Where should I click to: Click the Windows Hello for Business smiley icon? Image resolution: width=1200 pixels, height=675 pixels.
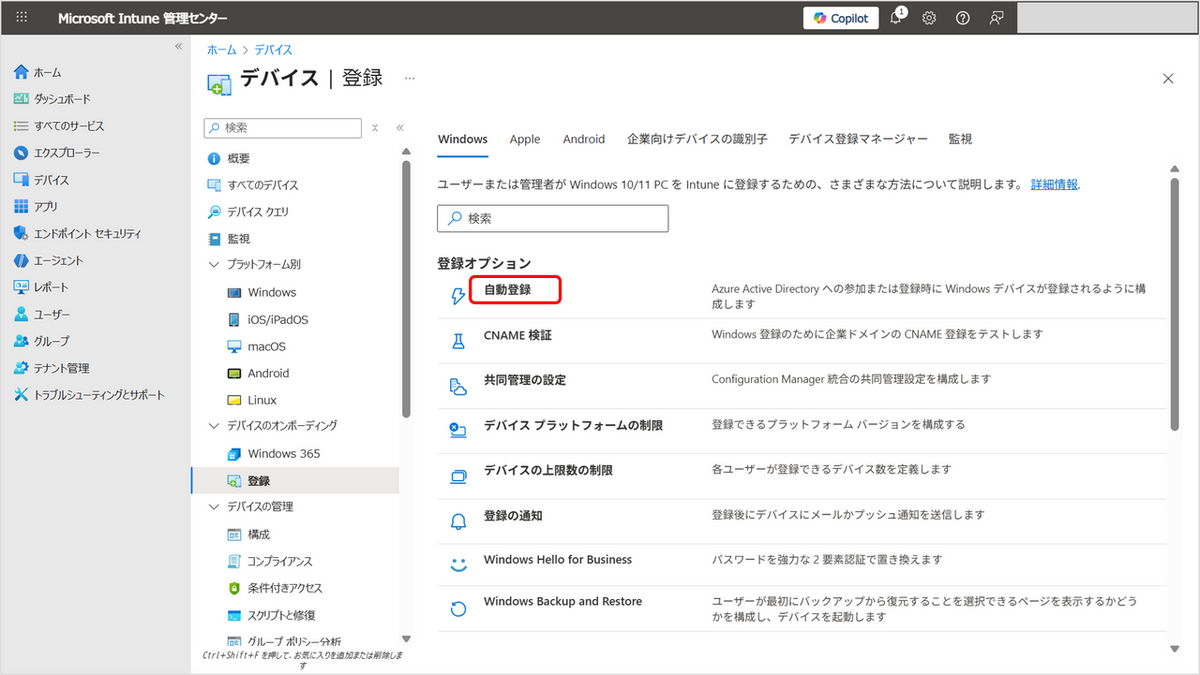(x=458, y=565)
